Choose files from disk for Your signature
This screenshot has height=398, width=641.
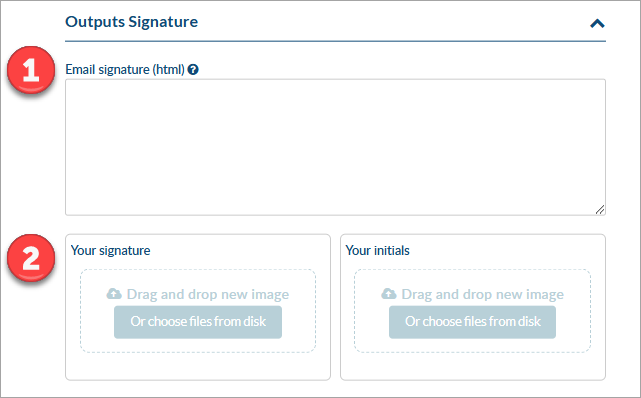coord(198,322)
